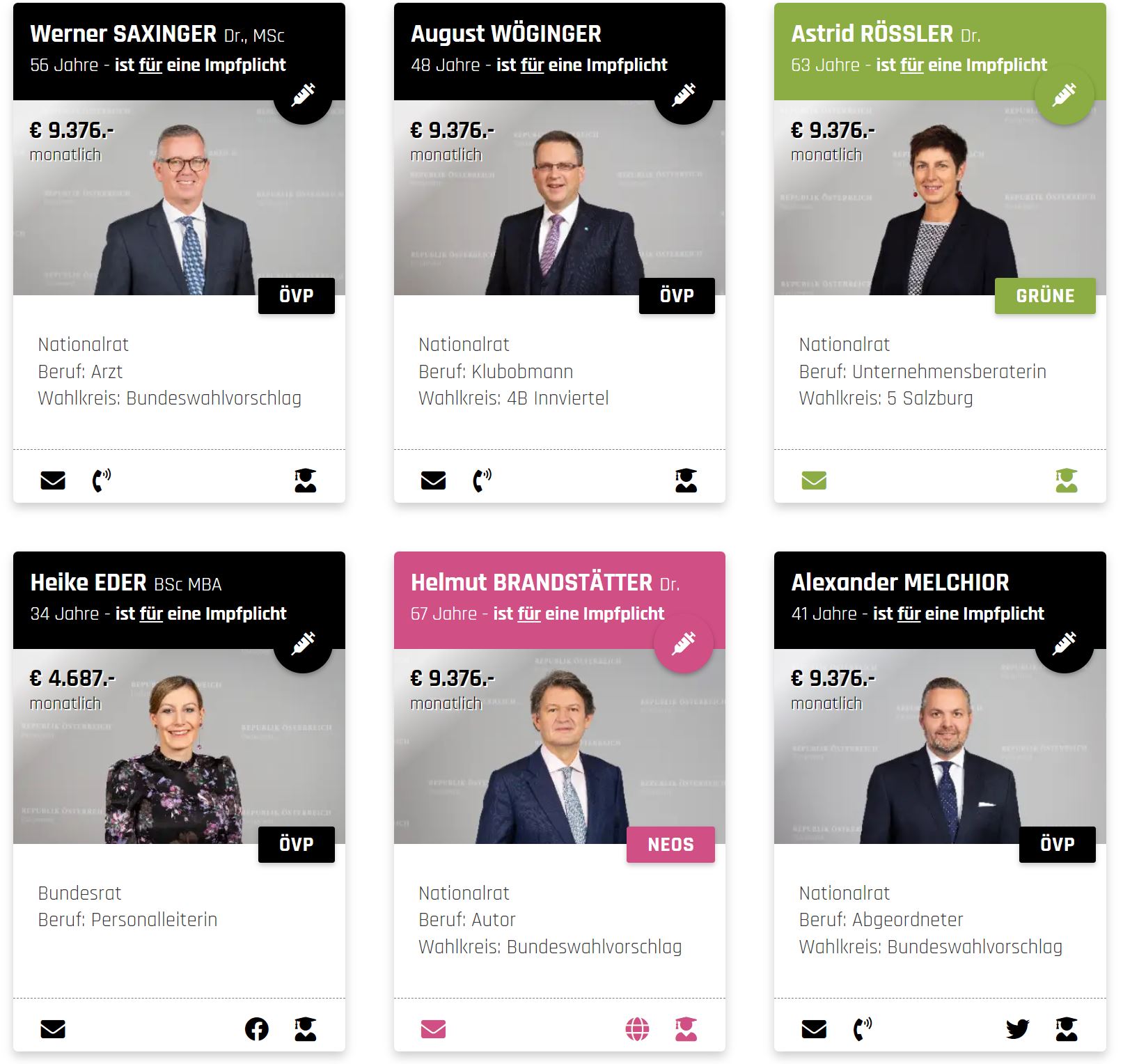This screenshot has width=1123, height=1064.
Task: Open Heike Eder's Facebook icon
Action: pyautogui.click(x=257, y=1029)
